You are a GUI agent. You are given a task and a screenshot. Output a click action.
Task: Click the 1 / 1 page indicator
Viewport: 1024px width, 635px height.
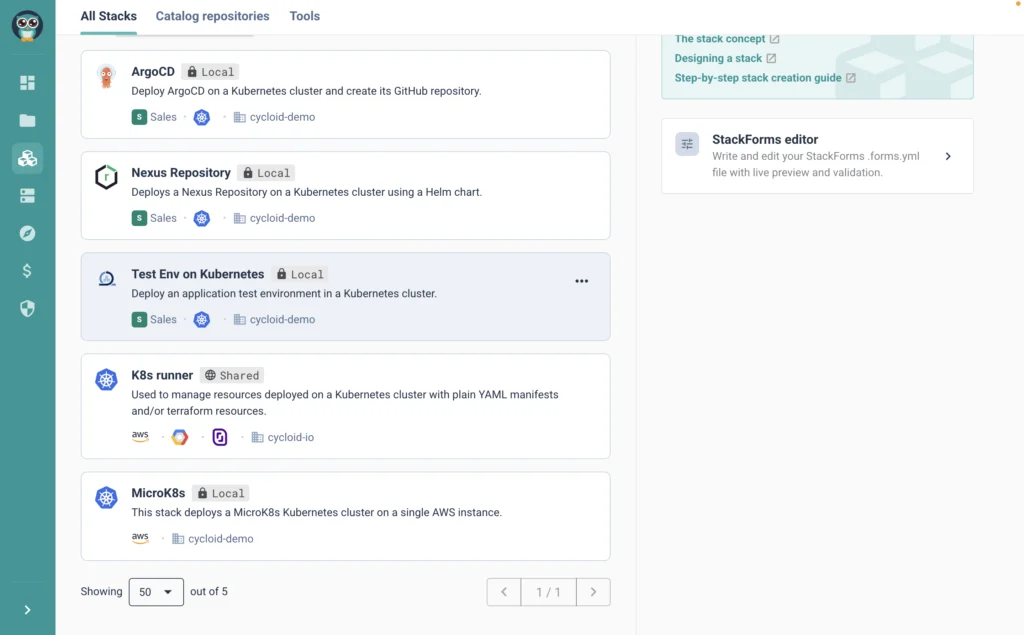[549, 592]
